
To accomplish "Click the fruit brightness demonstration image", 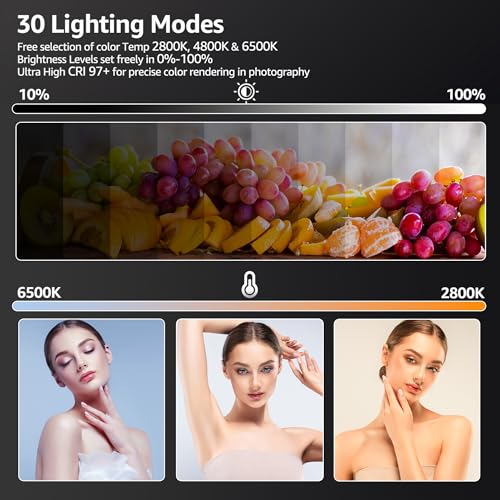I will tap(251, 191).
